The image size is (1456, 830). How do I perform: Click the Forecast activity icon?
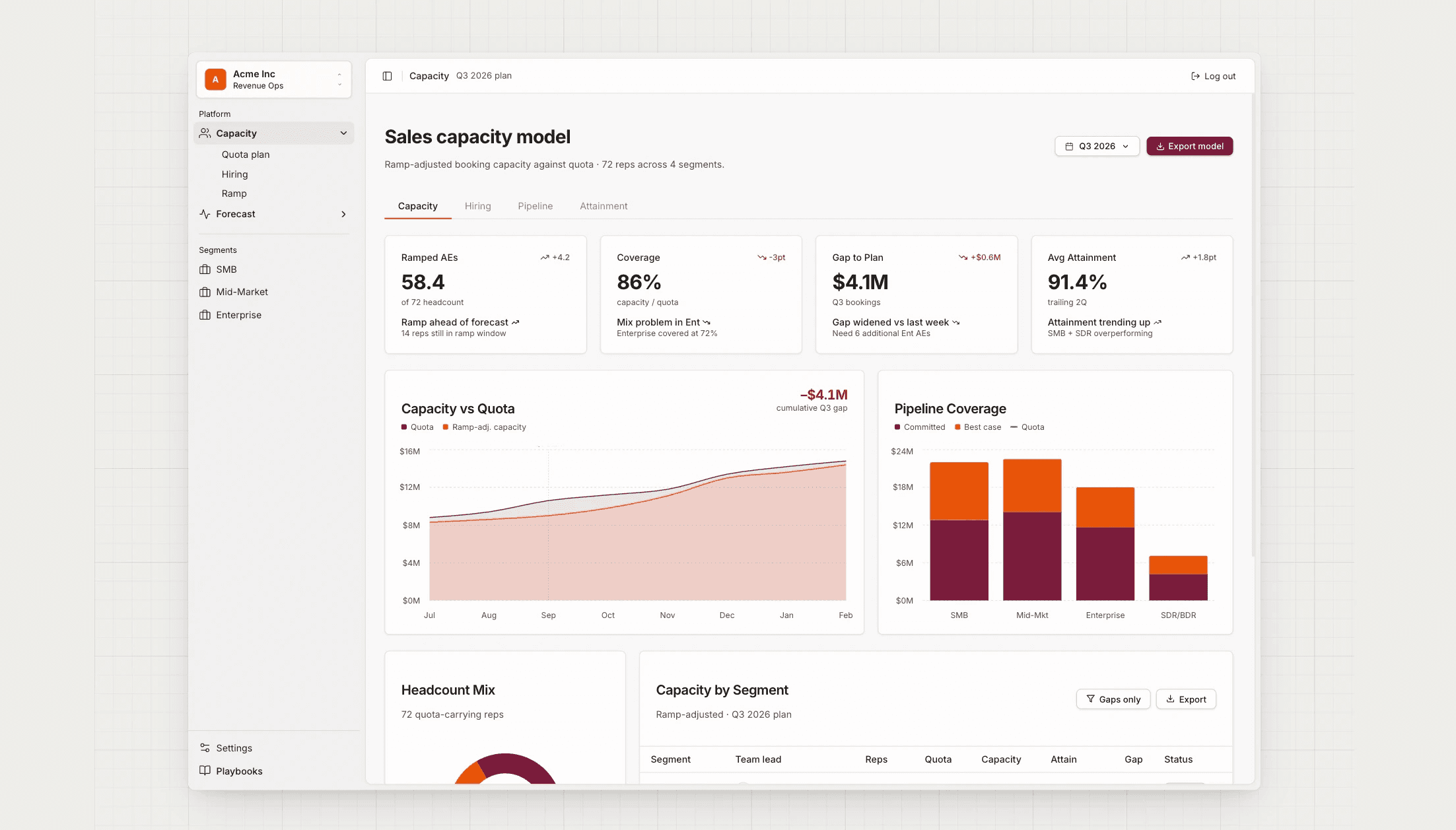pos(205,214)
